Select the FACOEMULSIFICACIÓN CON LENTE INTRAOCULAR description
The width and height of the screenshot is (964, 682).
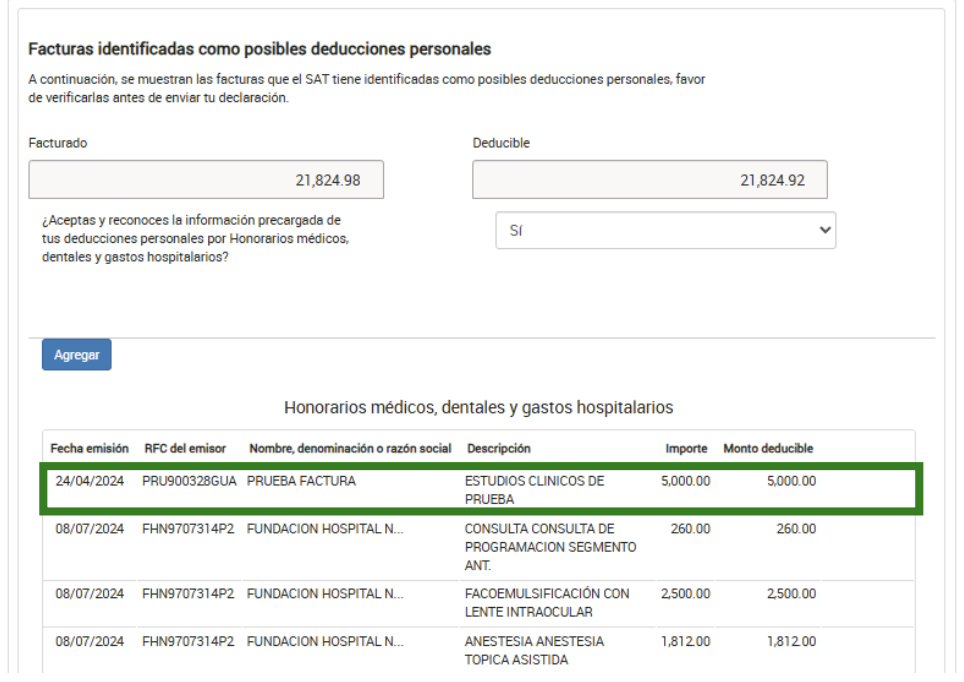(547, 602)
